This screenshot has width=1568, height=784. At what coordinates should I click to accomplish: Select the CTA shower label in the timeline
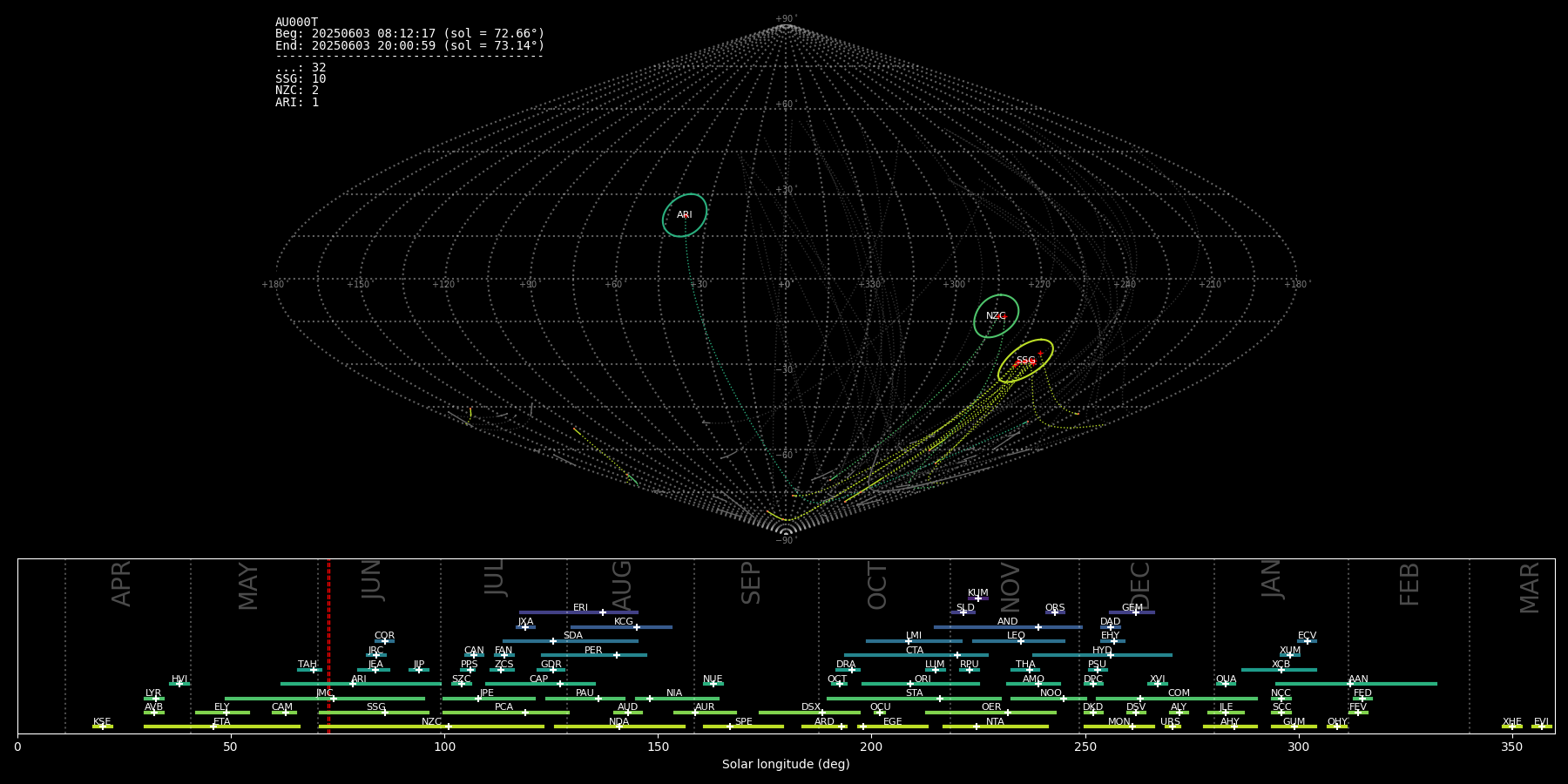[x=915, y=651]
